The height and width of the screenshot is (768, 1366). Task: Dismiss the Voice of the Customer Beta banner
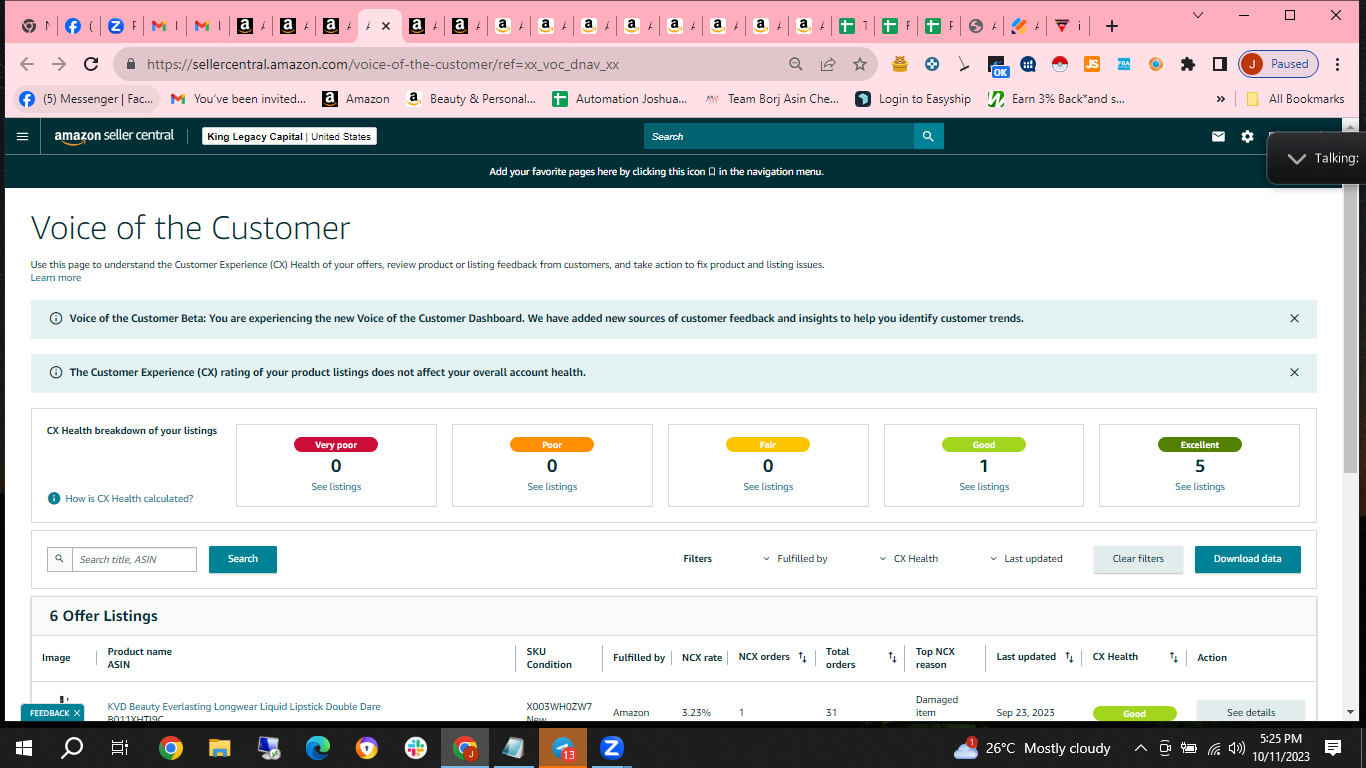[1294, 319]
